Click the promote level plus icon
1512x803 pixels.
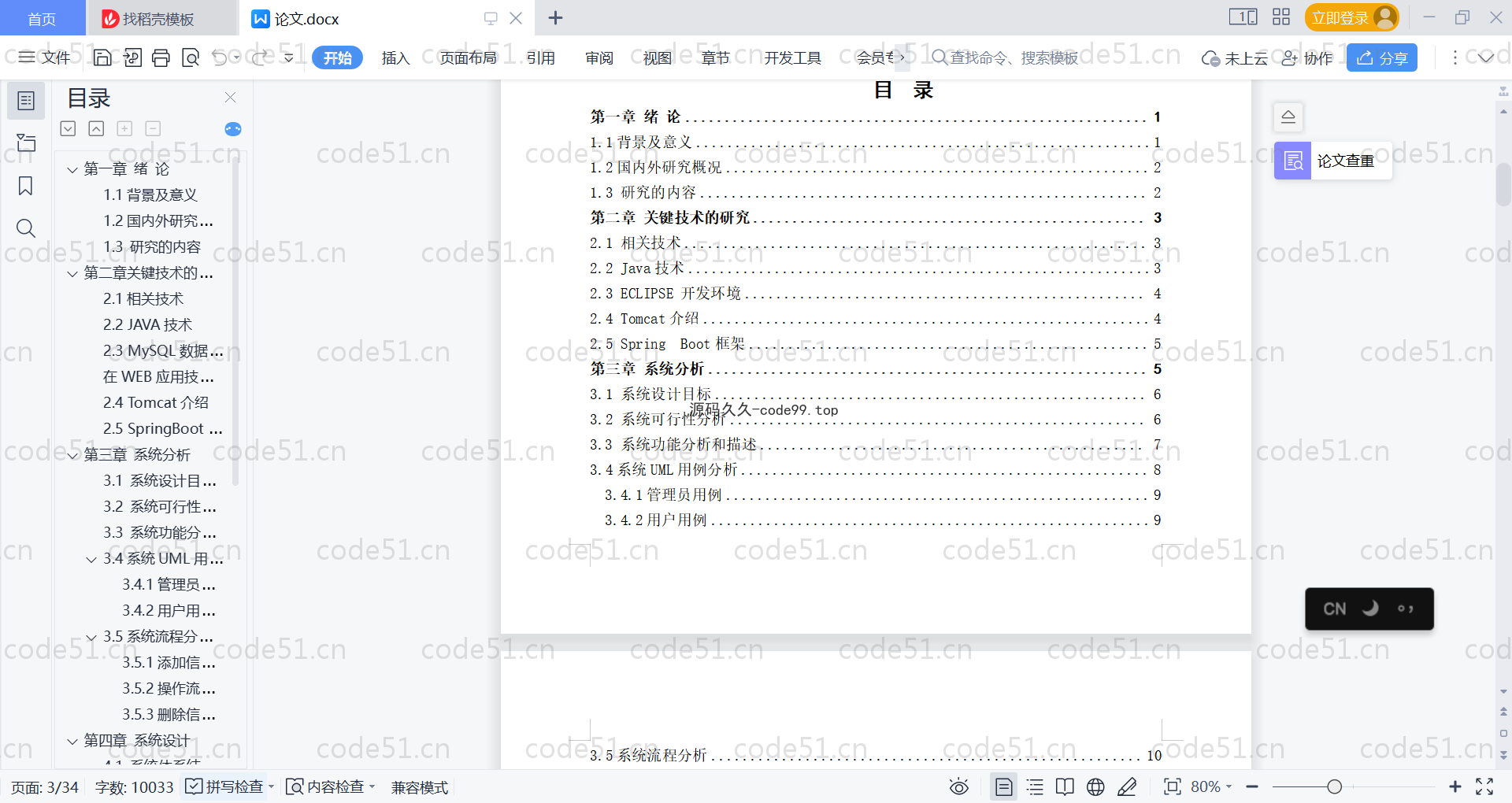pyautogui.click(x=124, y=128)
